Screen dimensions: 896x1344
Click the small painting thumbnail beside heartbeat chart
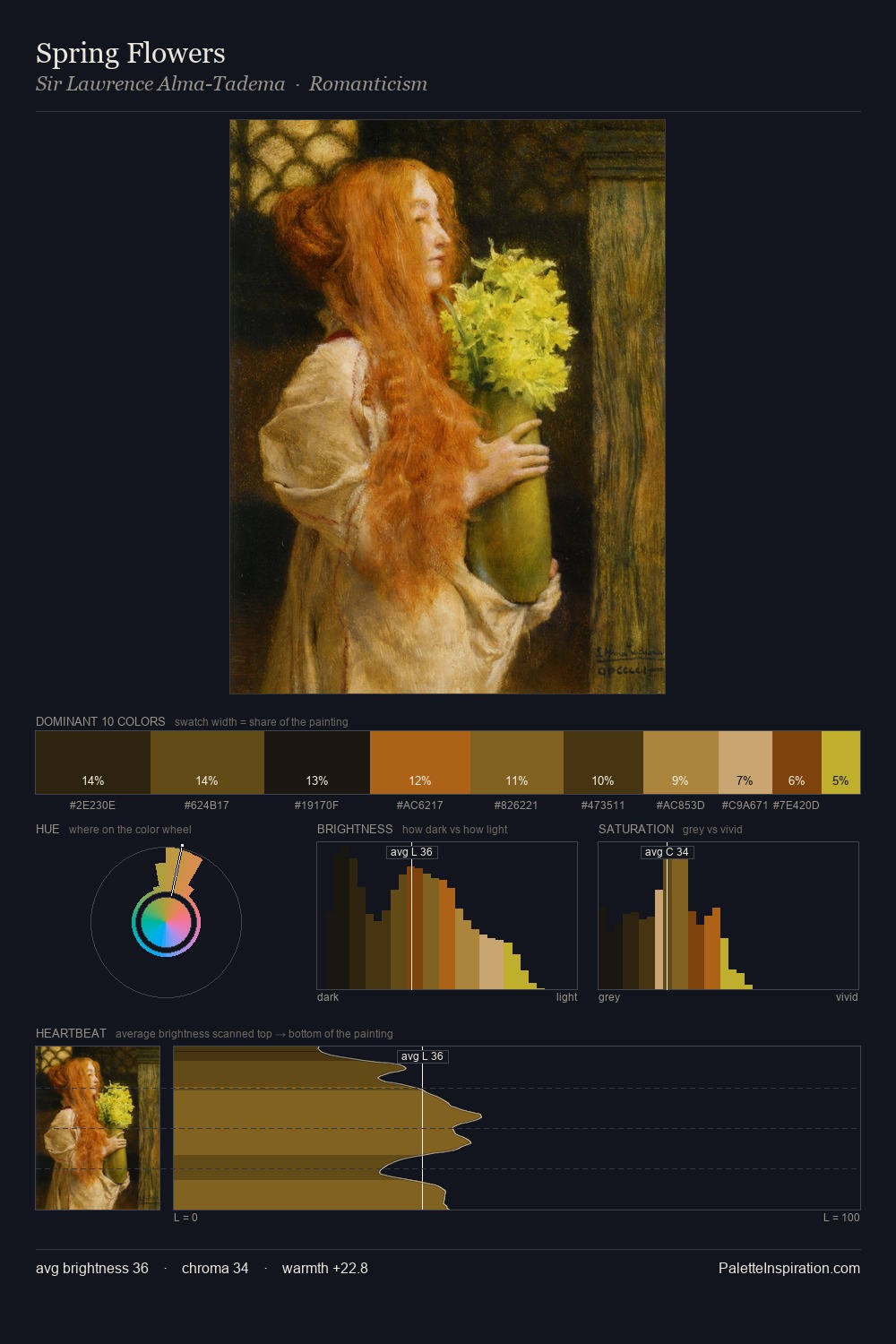pos(98,1128)
